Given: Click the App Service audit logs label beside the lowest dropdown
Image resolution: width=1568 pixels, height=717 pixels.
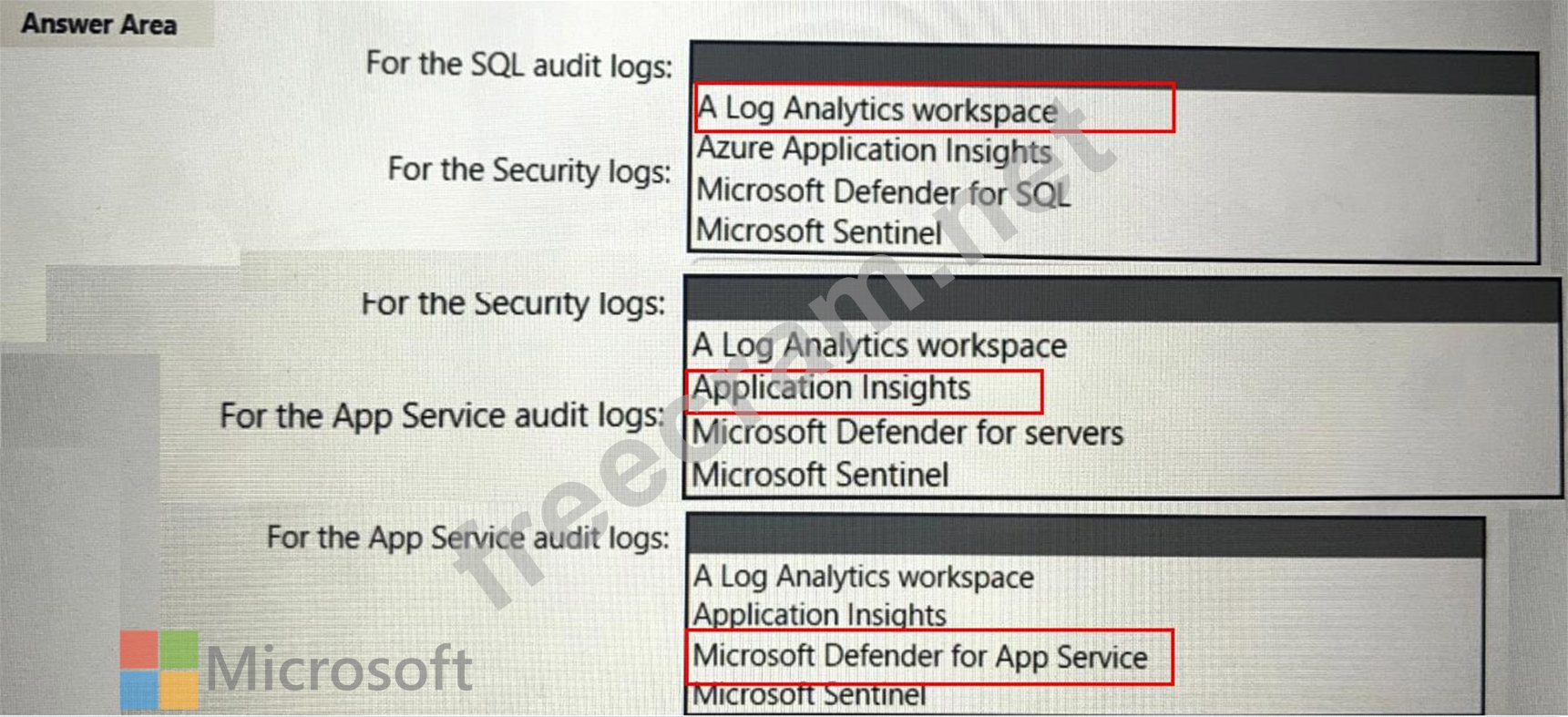Looking at the screenshot, I should (467, 538).
